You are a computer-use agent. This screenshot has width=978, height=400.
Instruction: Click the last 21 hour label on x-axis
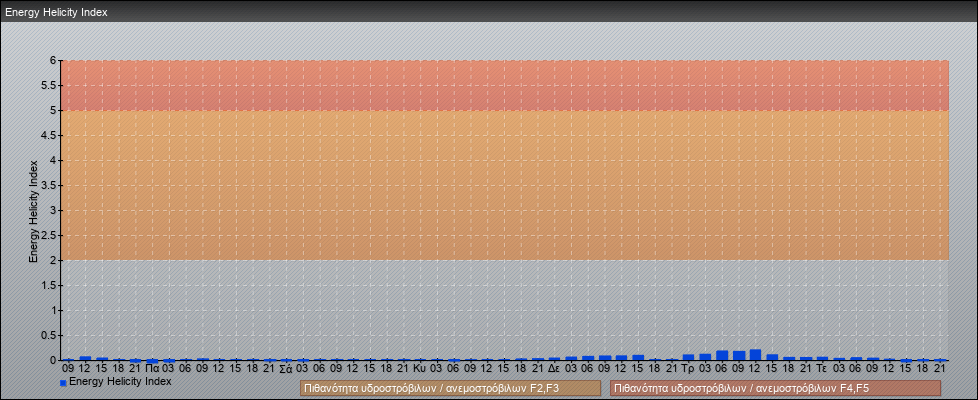pyautogui.click(x=939, y=368)
